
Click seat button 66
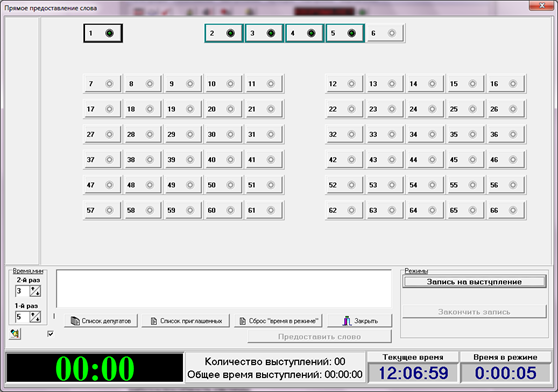click(x=506, y=210)
